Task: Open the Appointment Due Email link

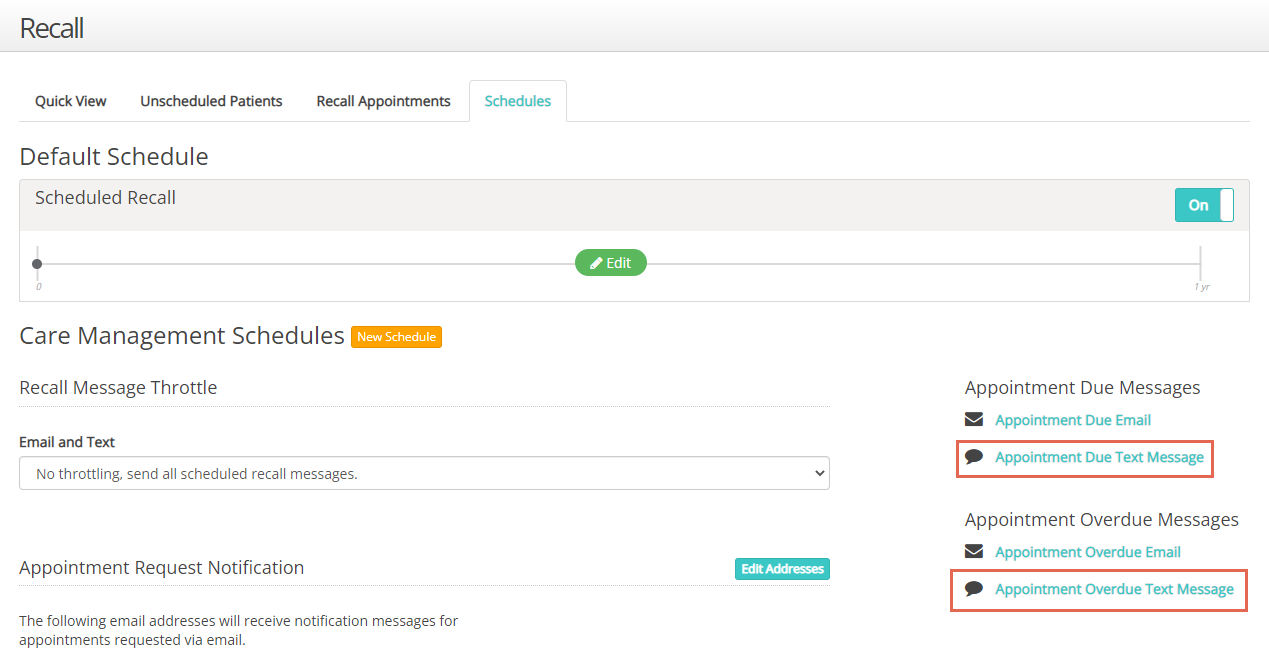Action: [x=1072, y=420]
